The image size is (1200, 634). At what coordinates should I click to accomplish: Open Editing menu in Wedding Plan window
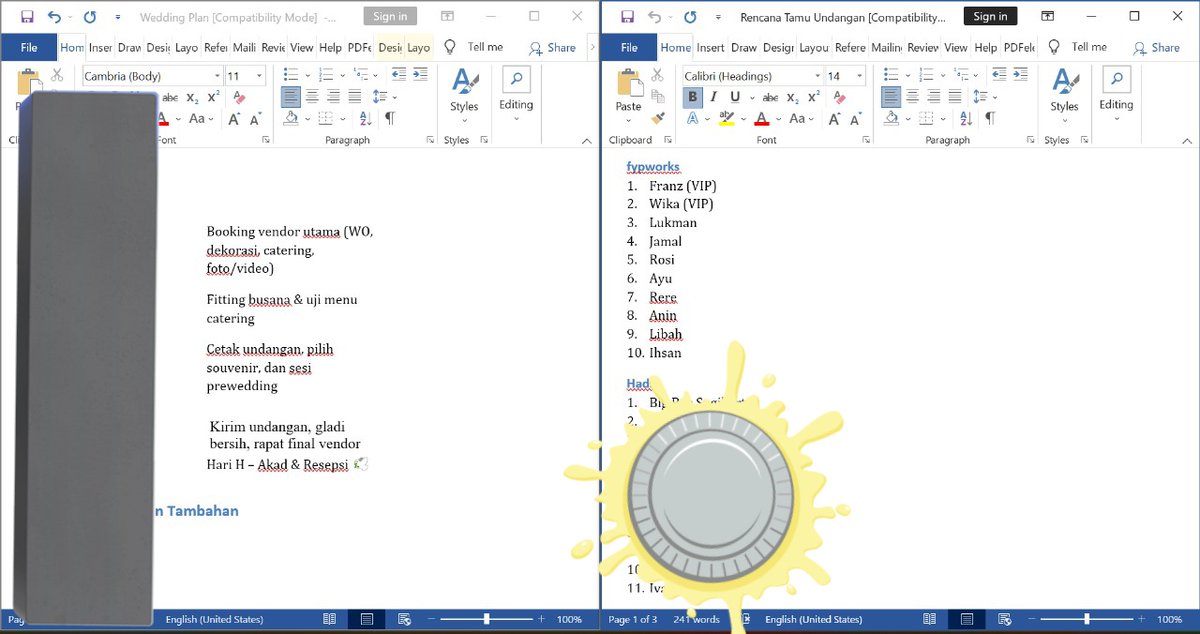click(x=516, y=94)
